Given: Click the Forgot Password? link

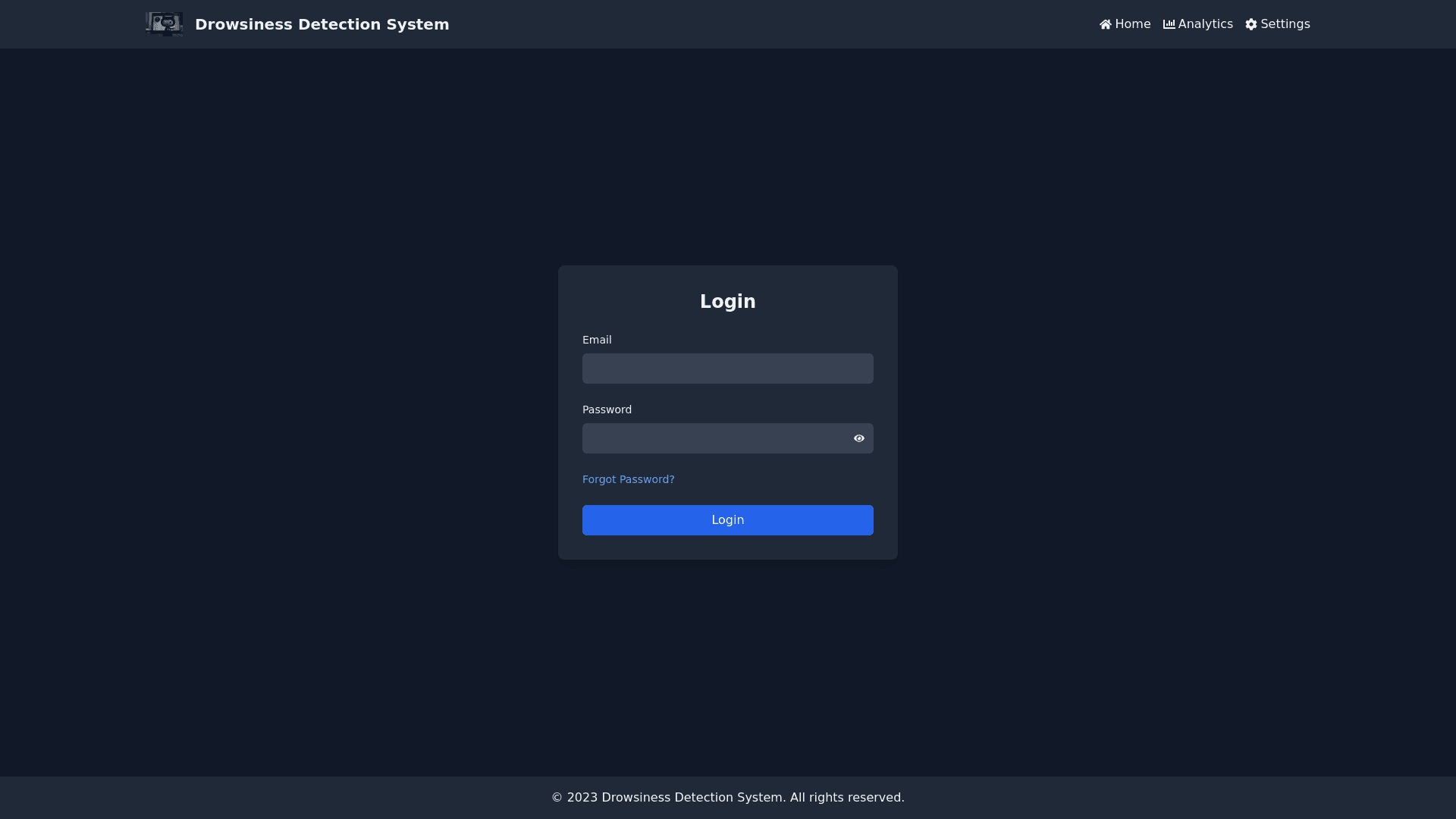Looking at the screenshot, I should point(628,479).
